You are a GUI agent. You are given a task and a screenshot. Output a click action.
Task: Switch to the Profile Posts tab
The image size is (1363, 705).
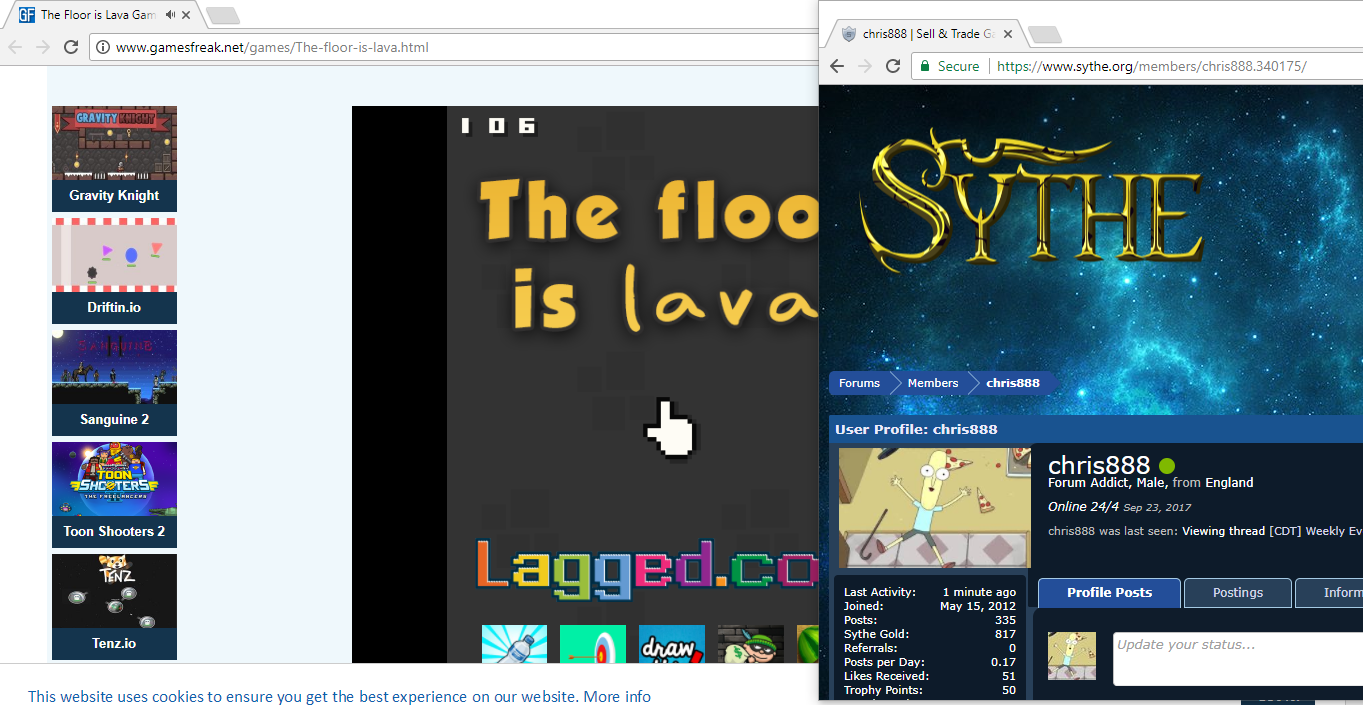click(1109, 593)
